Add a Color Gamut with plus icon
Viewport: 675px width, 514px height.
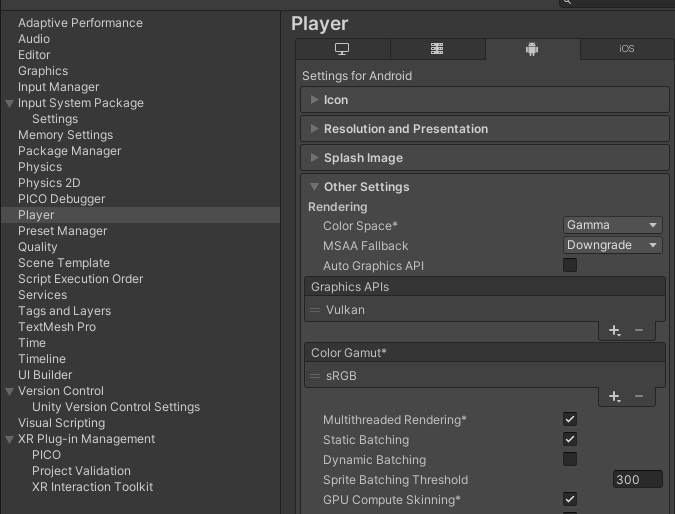614,396
